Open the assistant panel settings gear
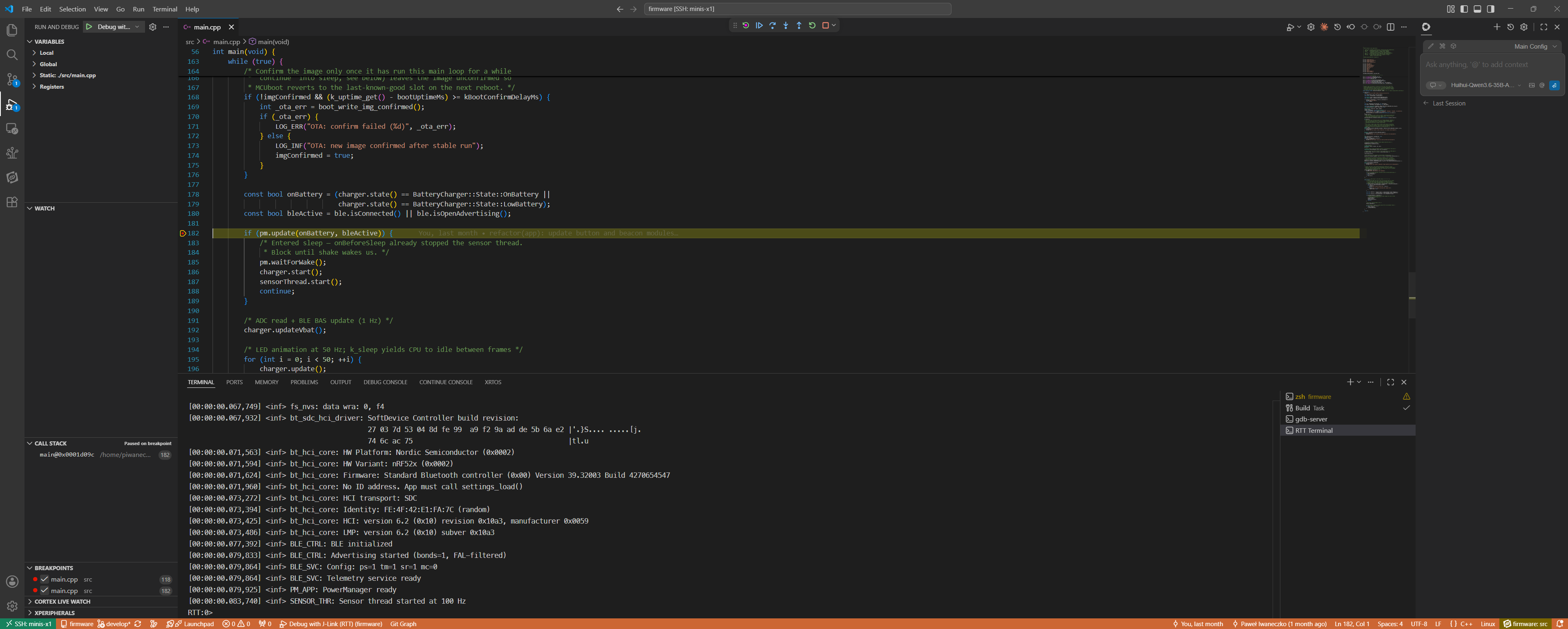Image resolution: width=1568 pixels, height=629 pixels. (x=1523, y=27)
